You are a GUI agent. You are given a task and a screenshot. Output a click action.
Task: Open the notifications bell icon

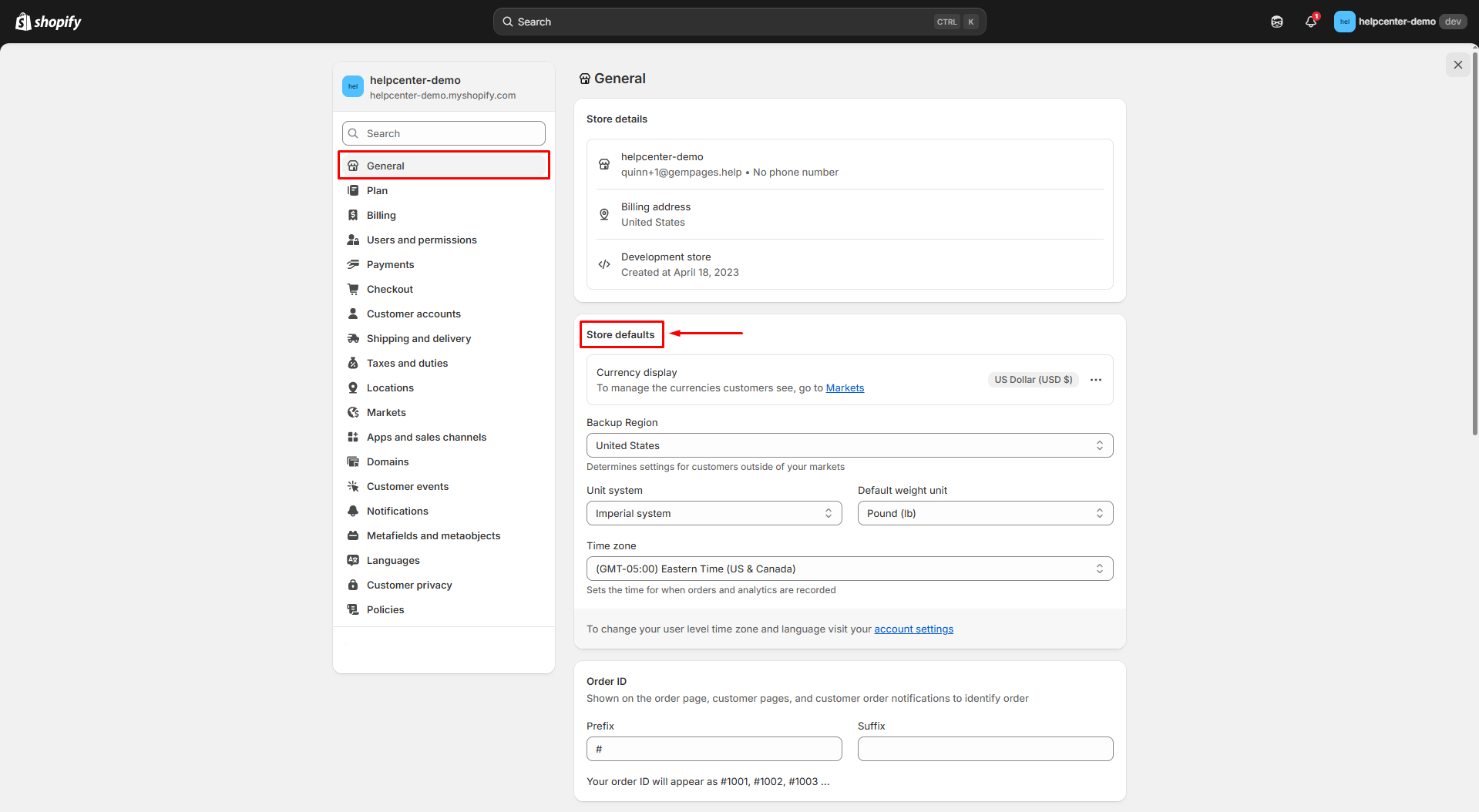pyautogui.click(x=1310, y=22)
